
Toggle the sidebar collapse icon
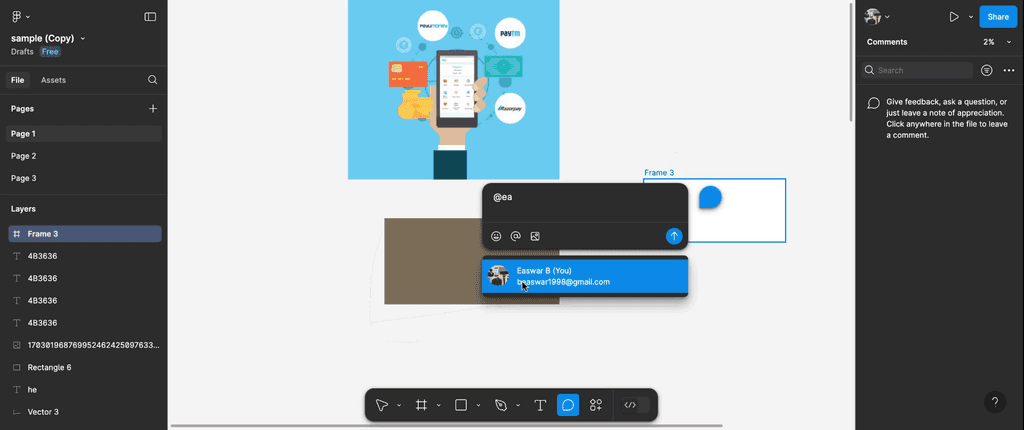point(150,17)
